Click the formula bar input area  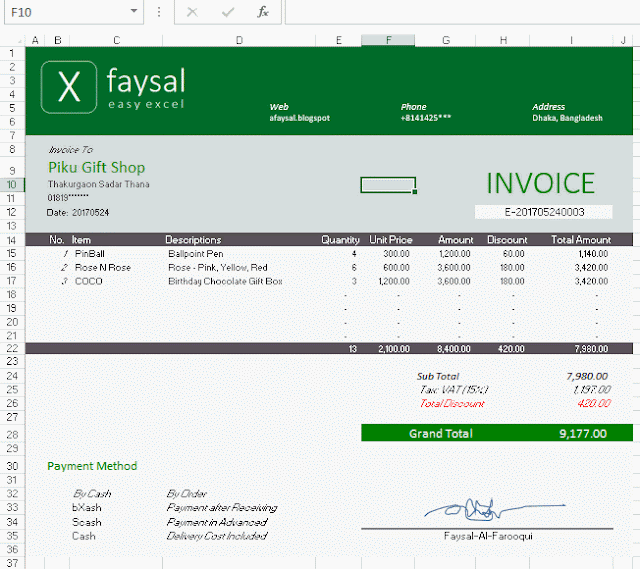[462, 12]
